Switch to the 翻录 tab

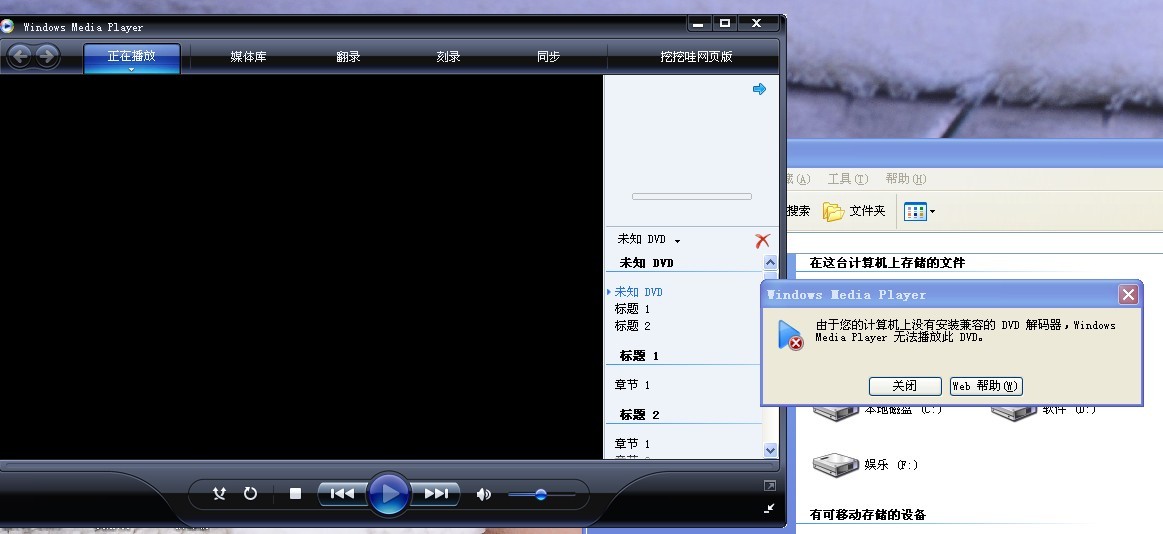[x=348, y=56]
